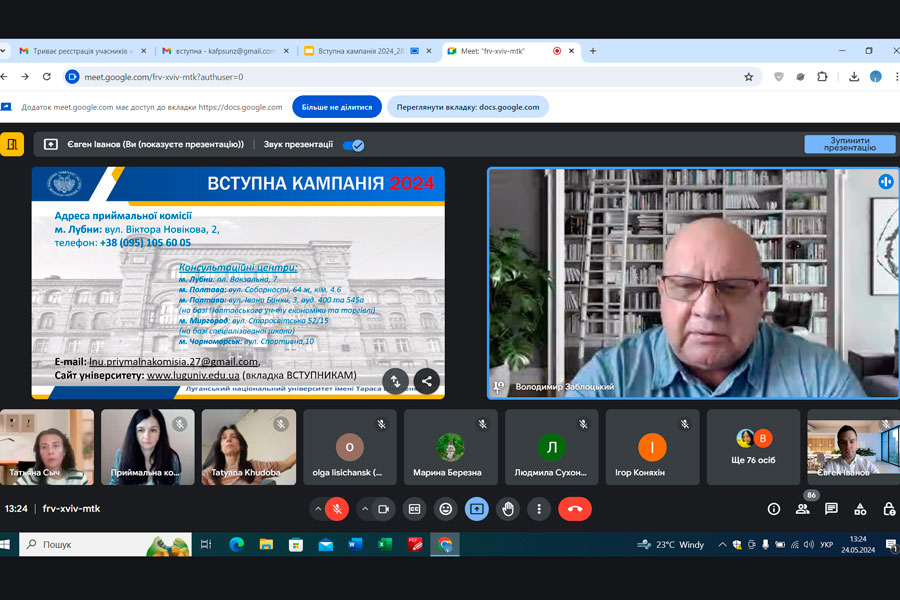Click the УКР language indicator
The width and height of the screenshot is (900, 600).
pos(827,544)
